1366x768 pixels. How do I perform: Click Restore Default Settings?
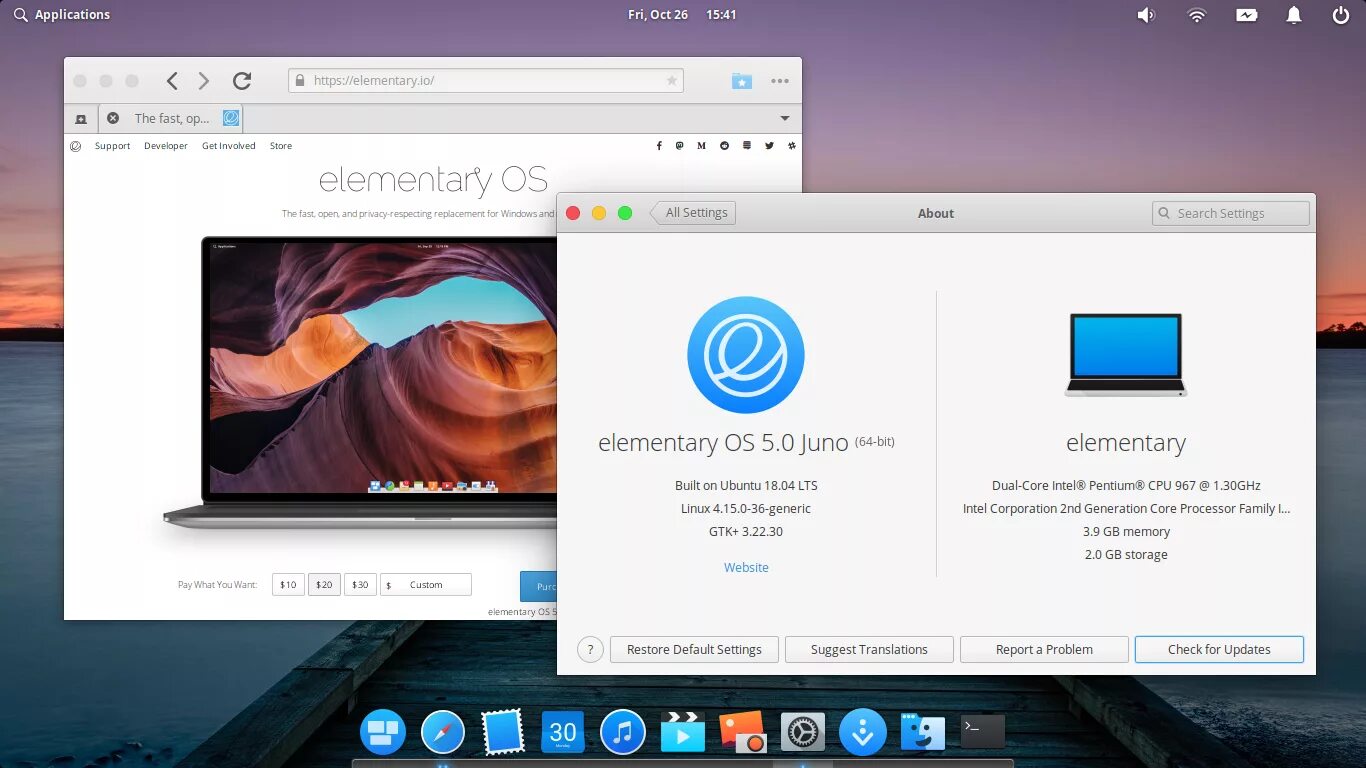694,650
